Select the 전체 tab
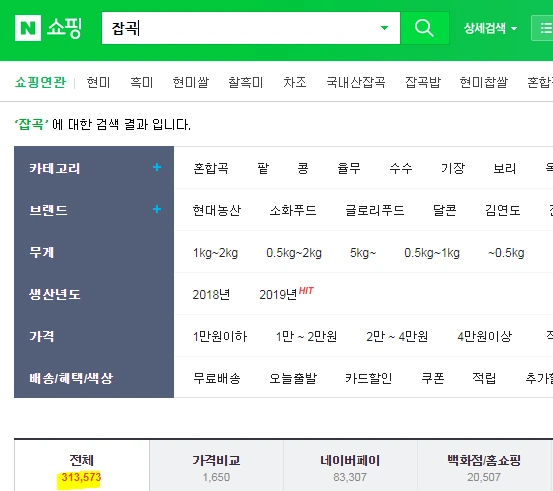The height and width of the screenshot is (491, 553). 81,467
